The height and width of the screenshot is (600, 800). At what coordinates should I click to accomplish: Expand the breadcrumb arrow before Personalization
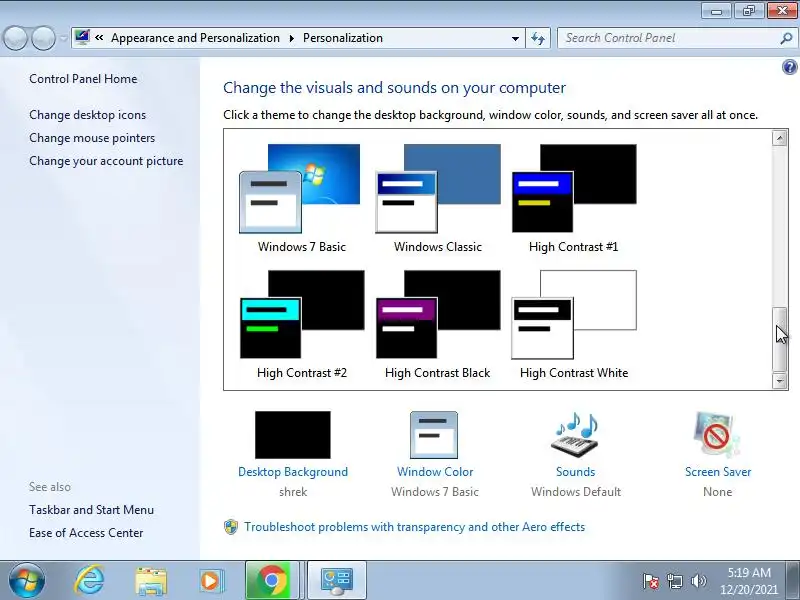(x=292, y=38)
